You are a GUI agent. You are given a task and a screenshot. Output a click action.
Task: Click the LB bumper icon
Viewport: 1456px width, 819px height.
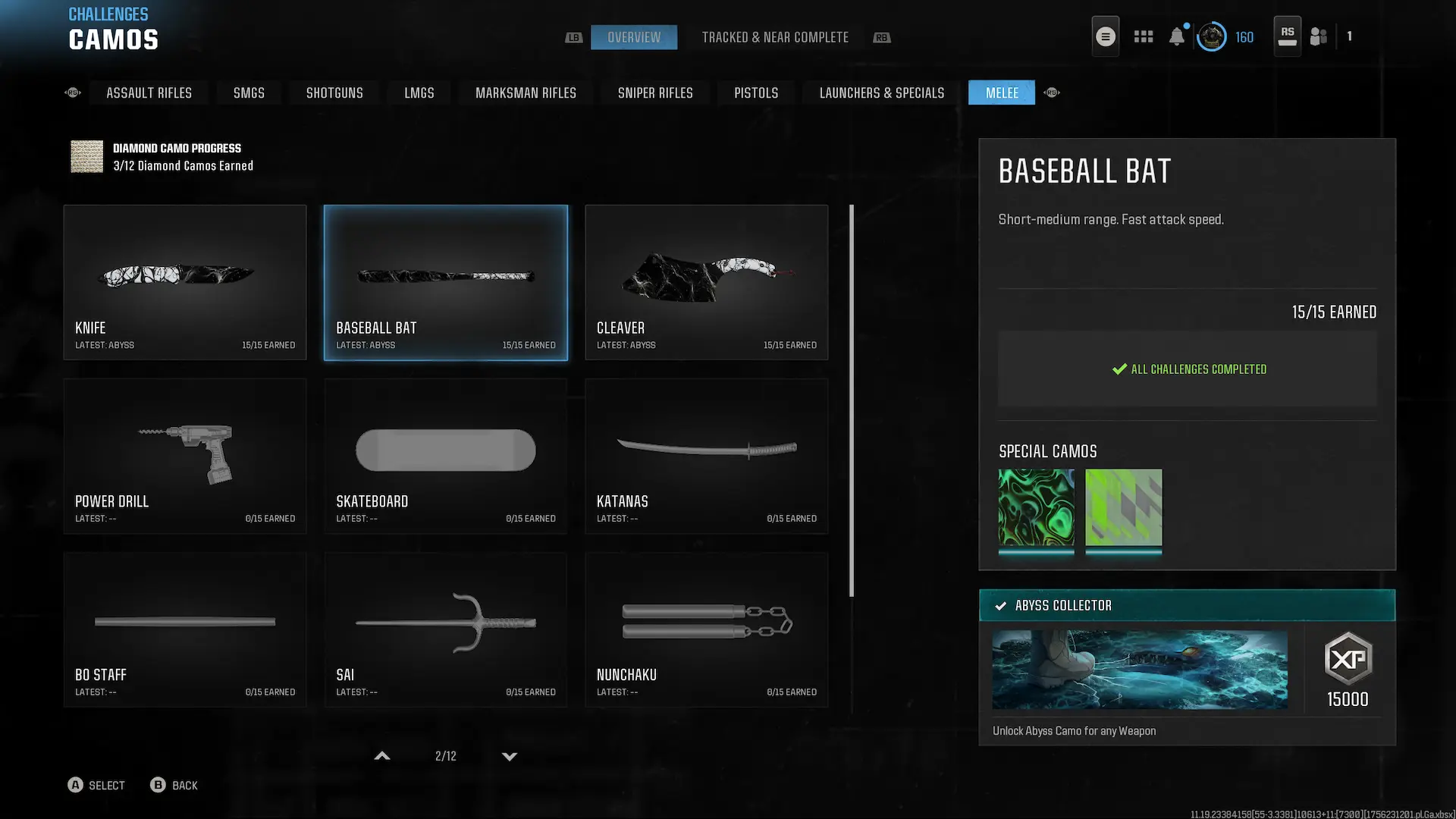[x=573, y=38]
